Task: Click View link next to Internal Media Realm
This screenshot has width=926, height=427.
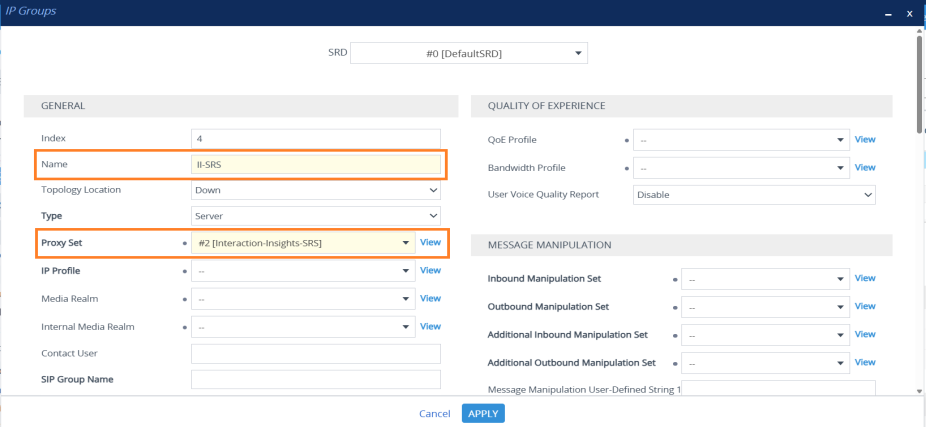Action: coord(430,326)
